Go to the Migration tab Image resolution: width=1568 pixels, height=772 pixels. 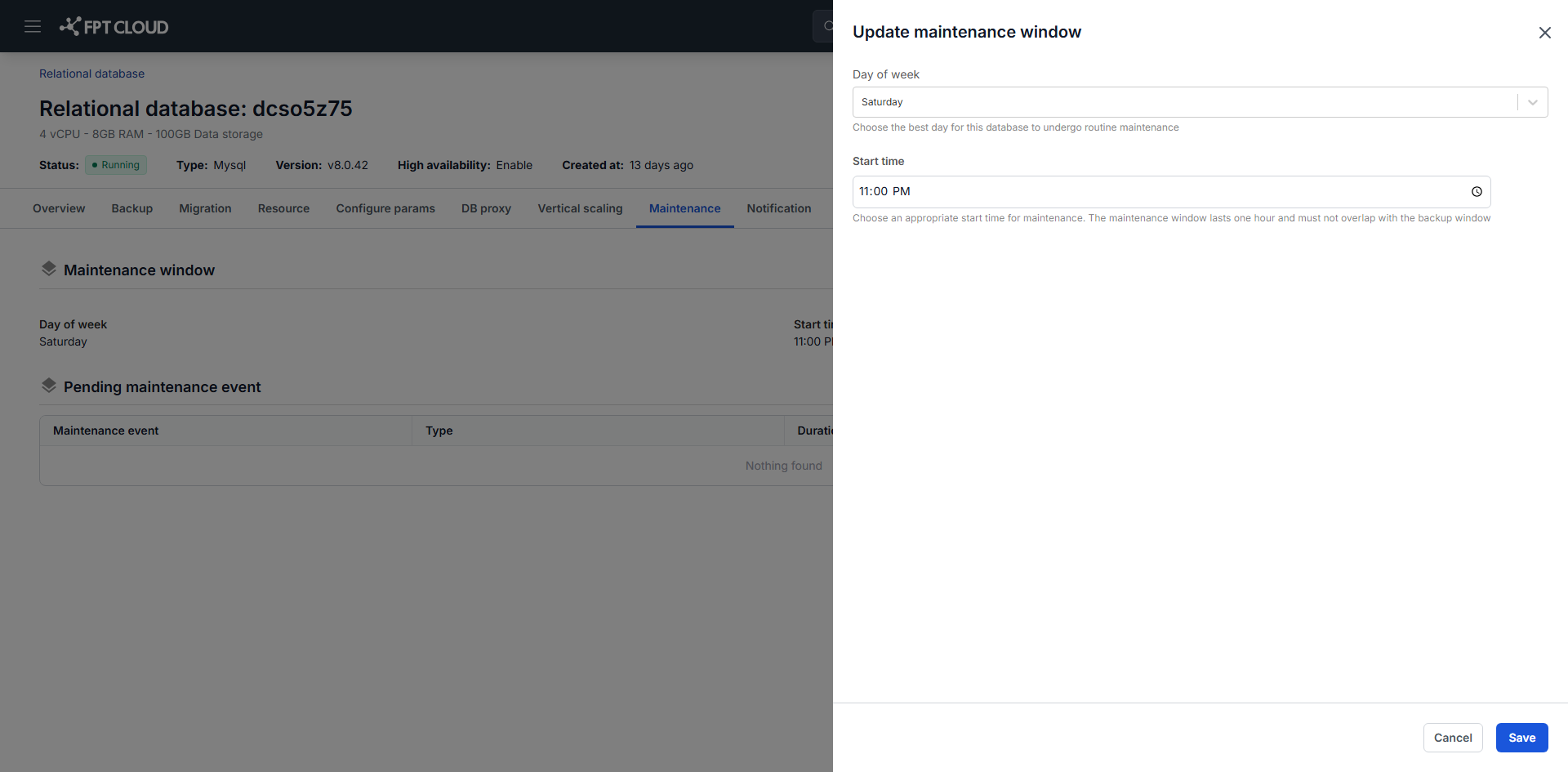[205, 208]
